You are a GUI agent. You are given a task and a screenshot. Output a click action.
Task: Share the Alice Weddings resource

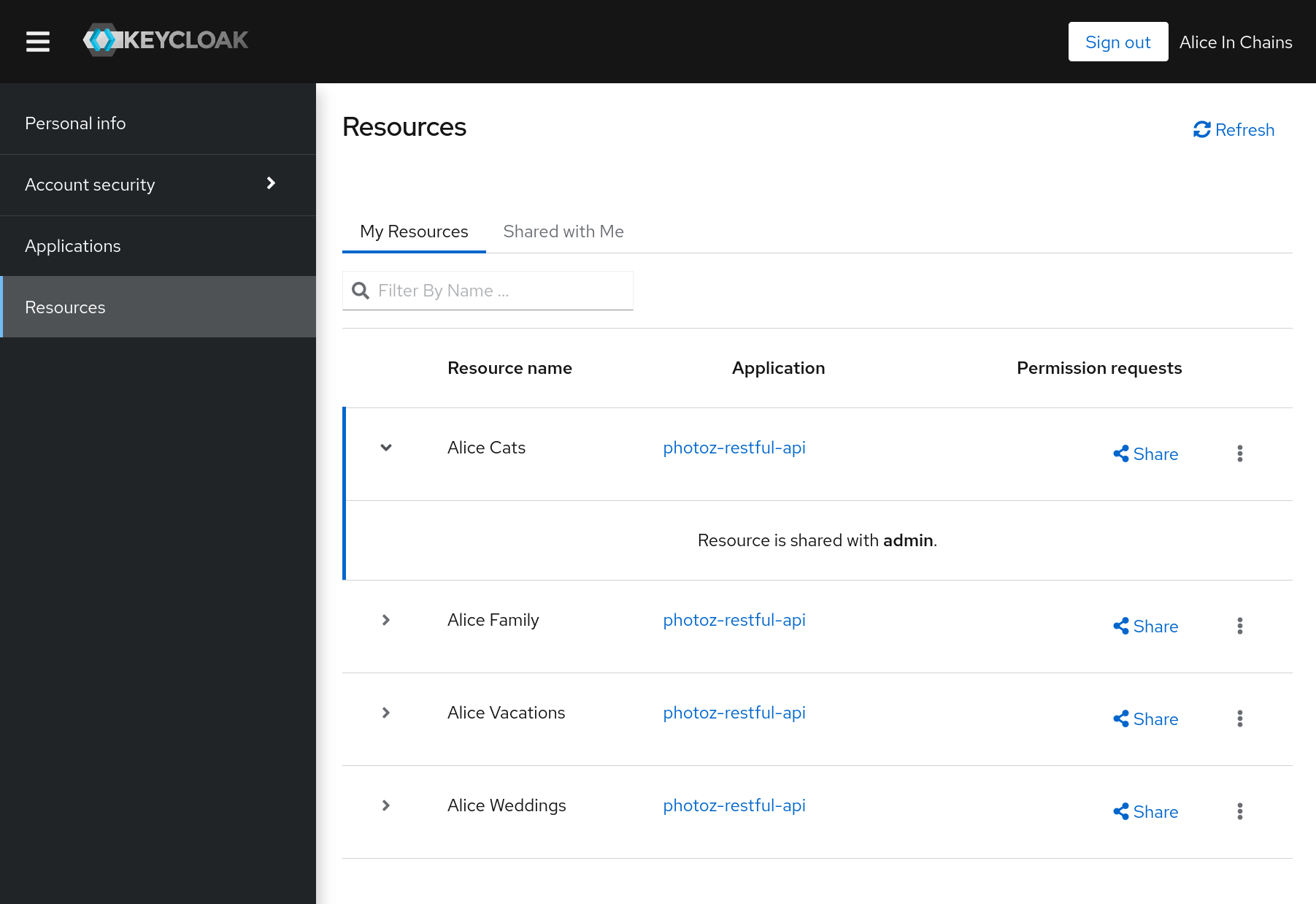pyautogui.click(x=1146, y=812)
